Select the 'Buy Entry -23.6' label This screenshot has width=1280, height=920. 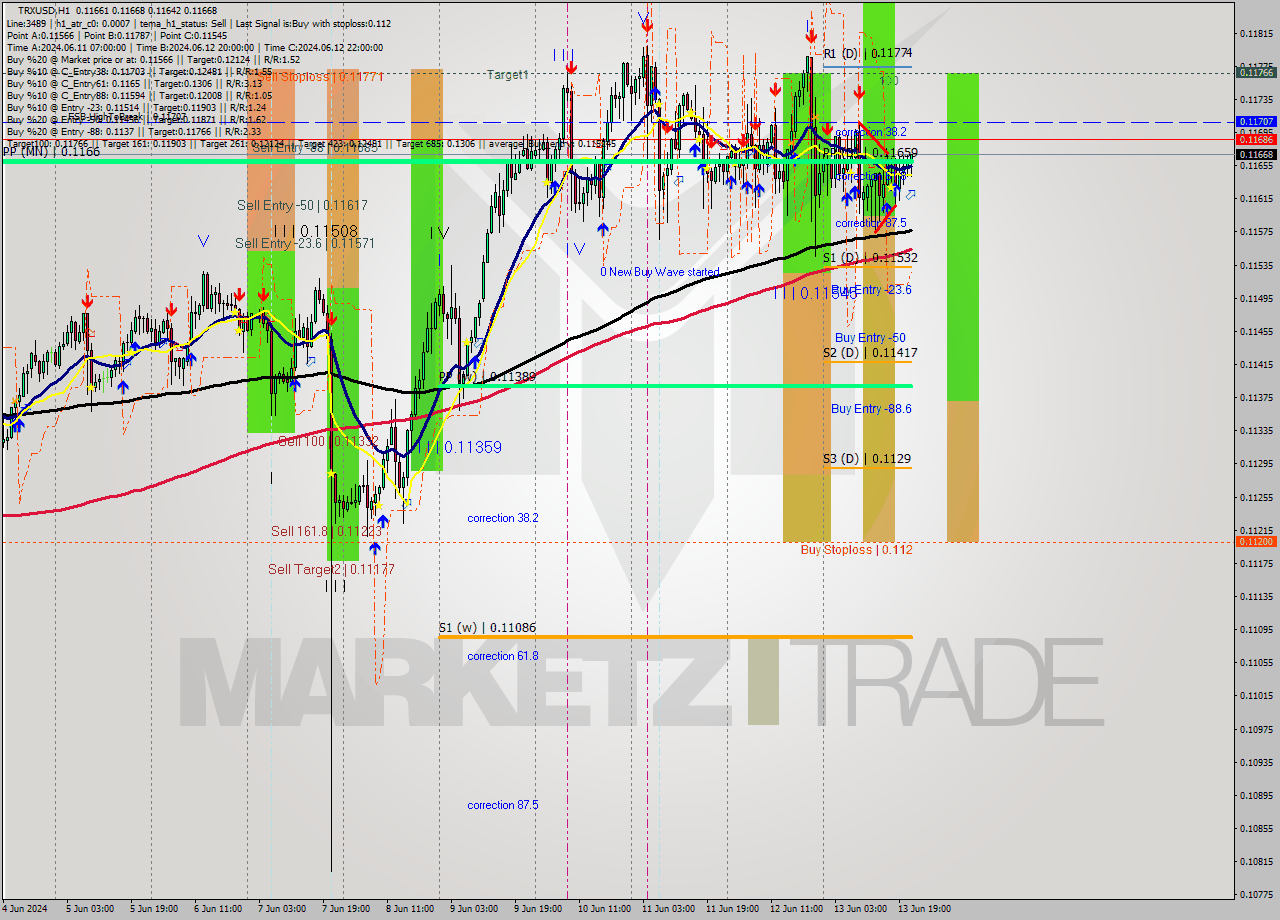(x=871, y=290)
